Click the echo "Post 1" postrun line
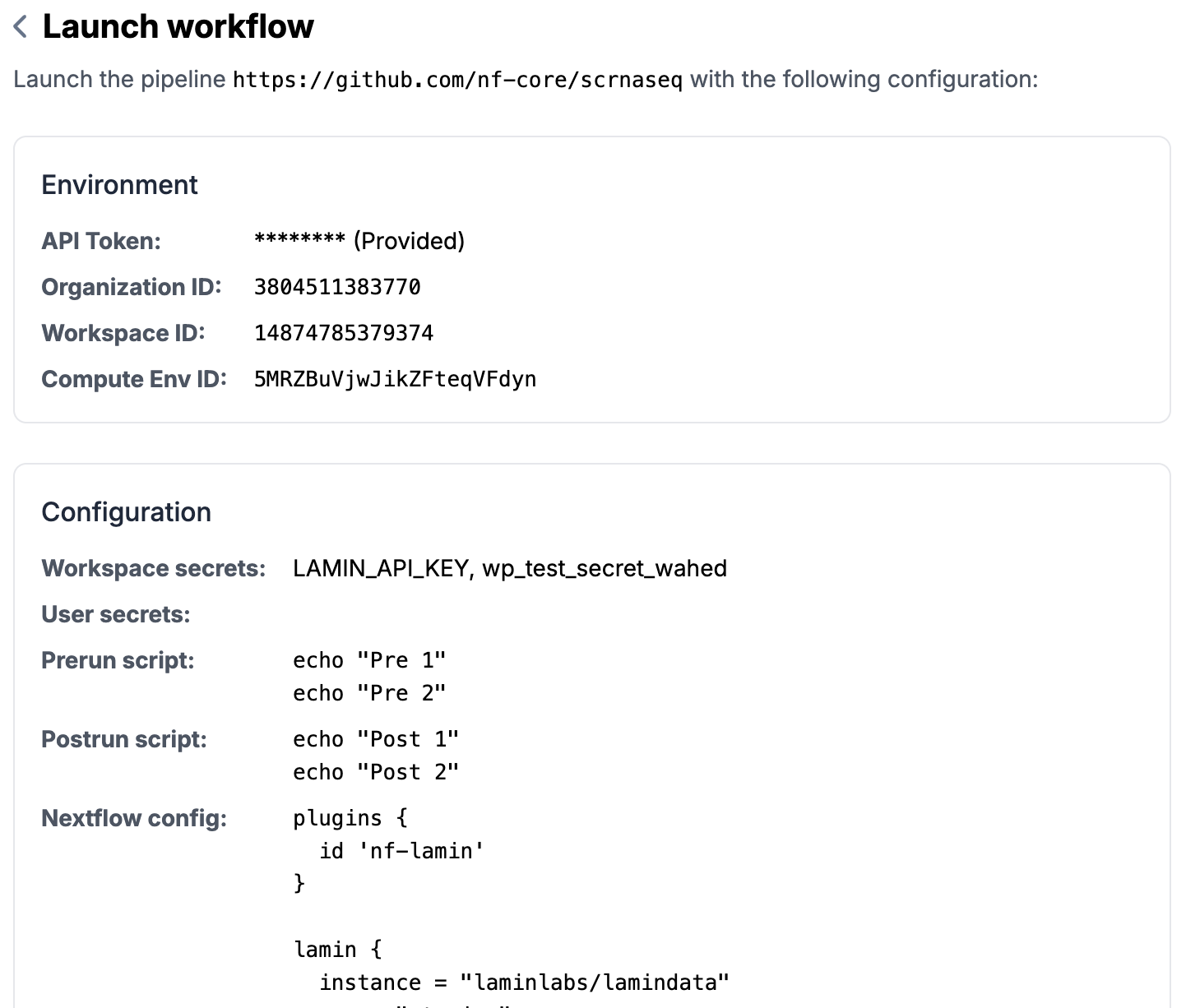 pyautogui.click(x=376, y=739)
